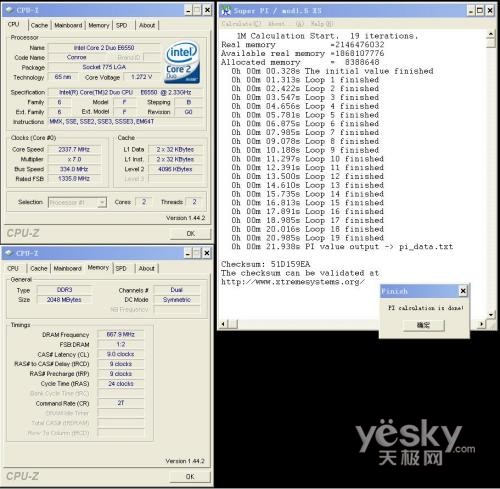The height and width of the screenshot is (489, 500).
Task: Click the 'Checksum: 51D159EA' line
Action: [266, 264]
